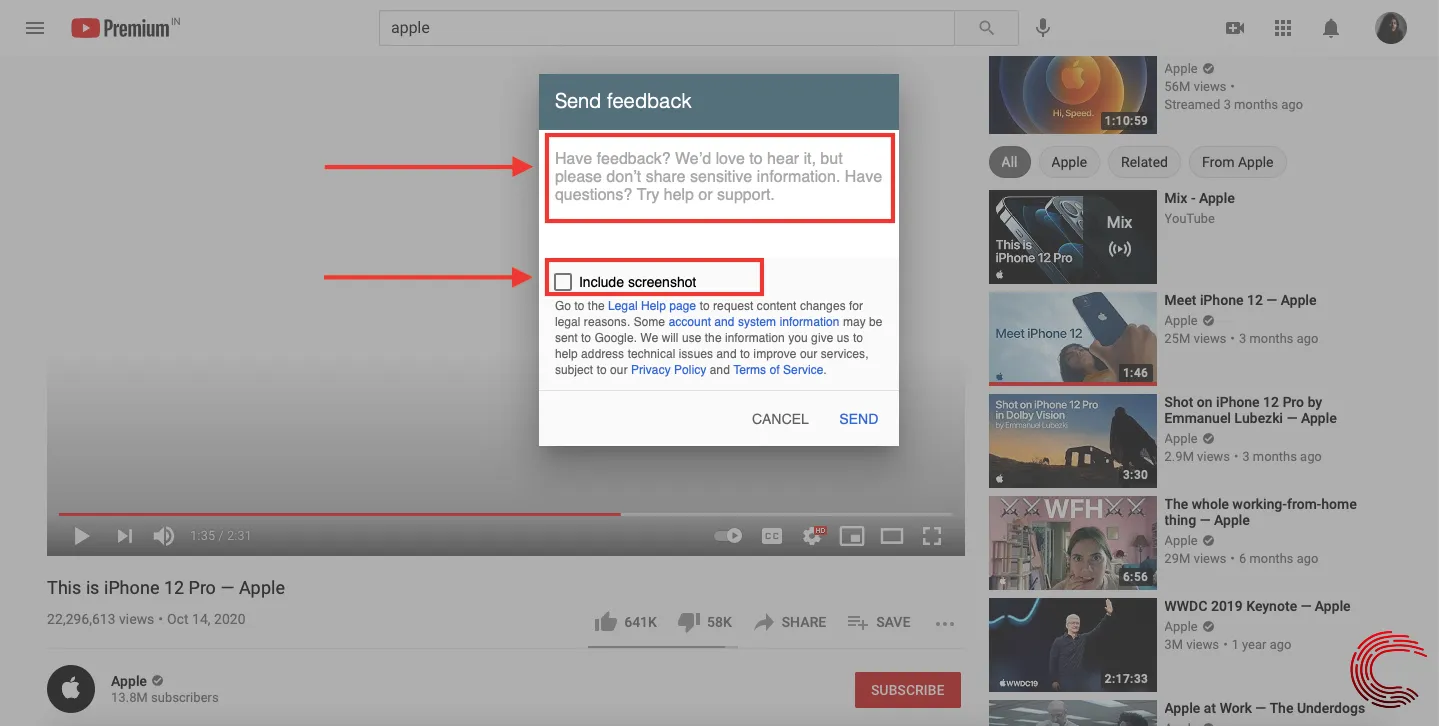Click SAVE to add to playlist
This screenshot has height=726, width=1439.
point(879,622)
